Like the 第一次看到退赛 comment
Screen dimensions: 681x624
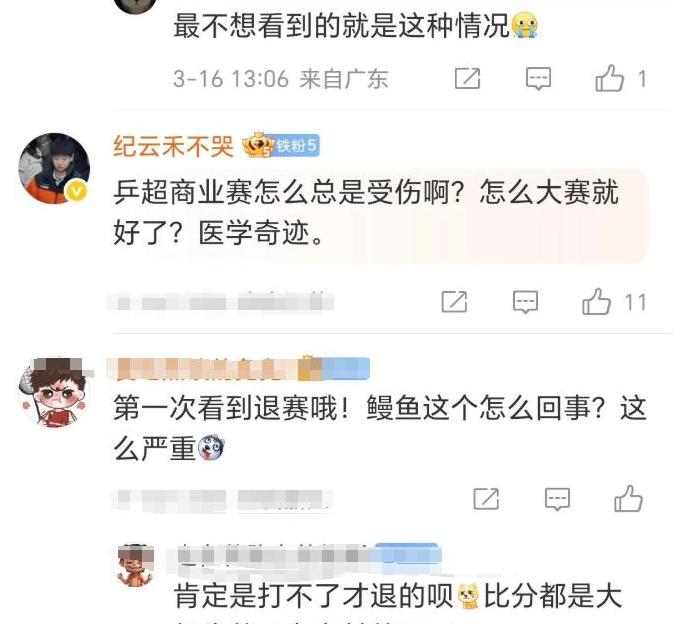[628, 499]
